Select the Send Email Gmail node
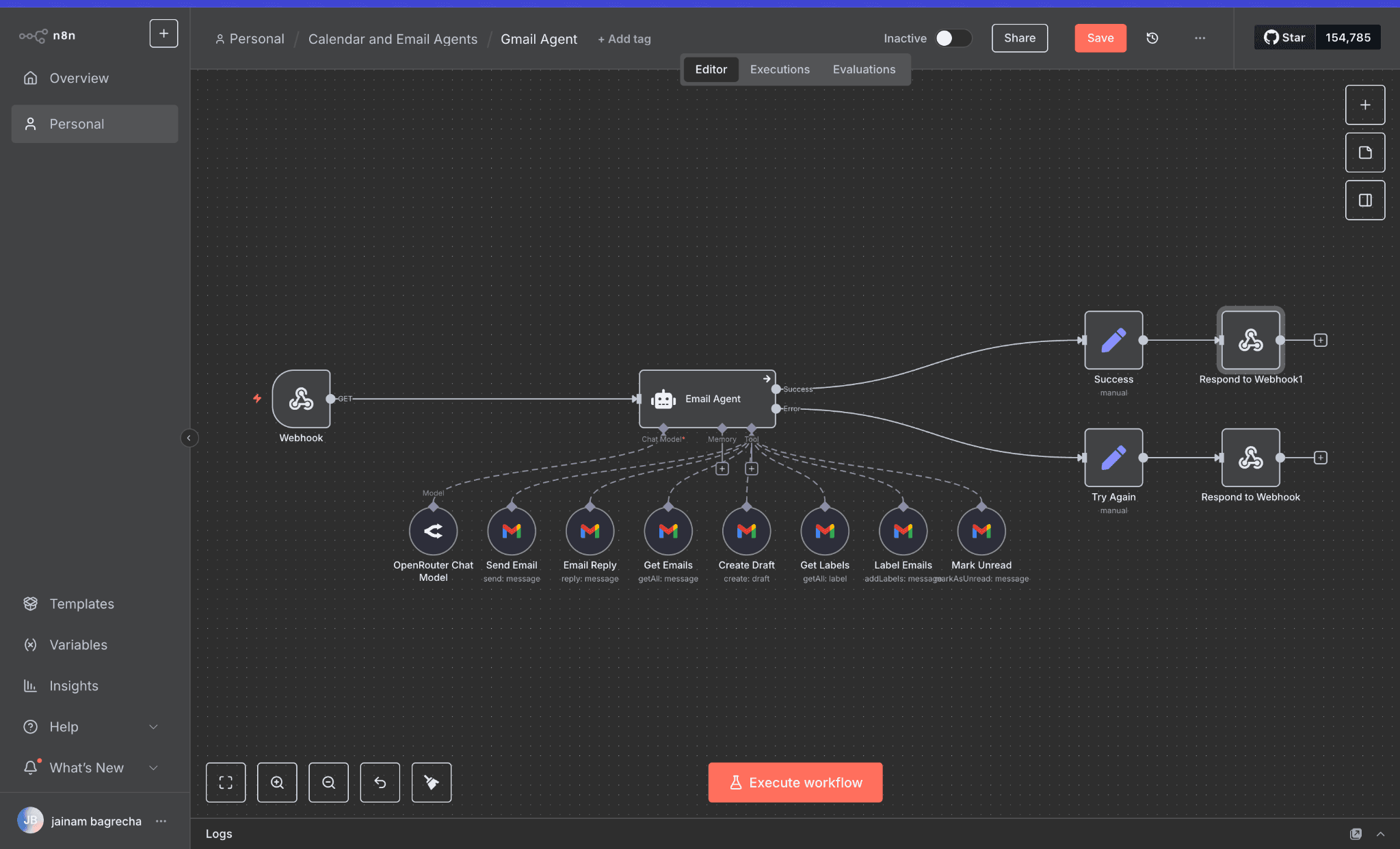Screen dimensions: 1400x849 [x=512, y=531]
